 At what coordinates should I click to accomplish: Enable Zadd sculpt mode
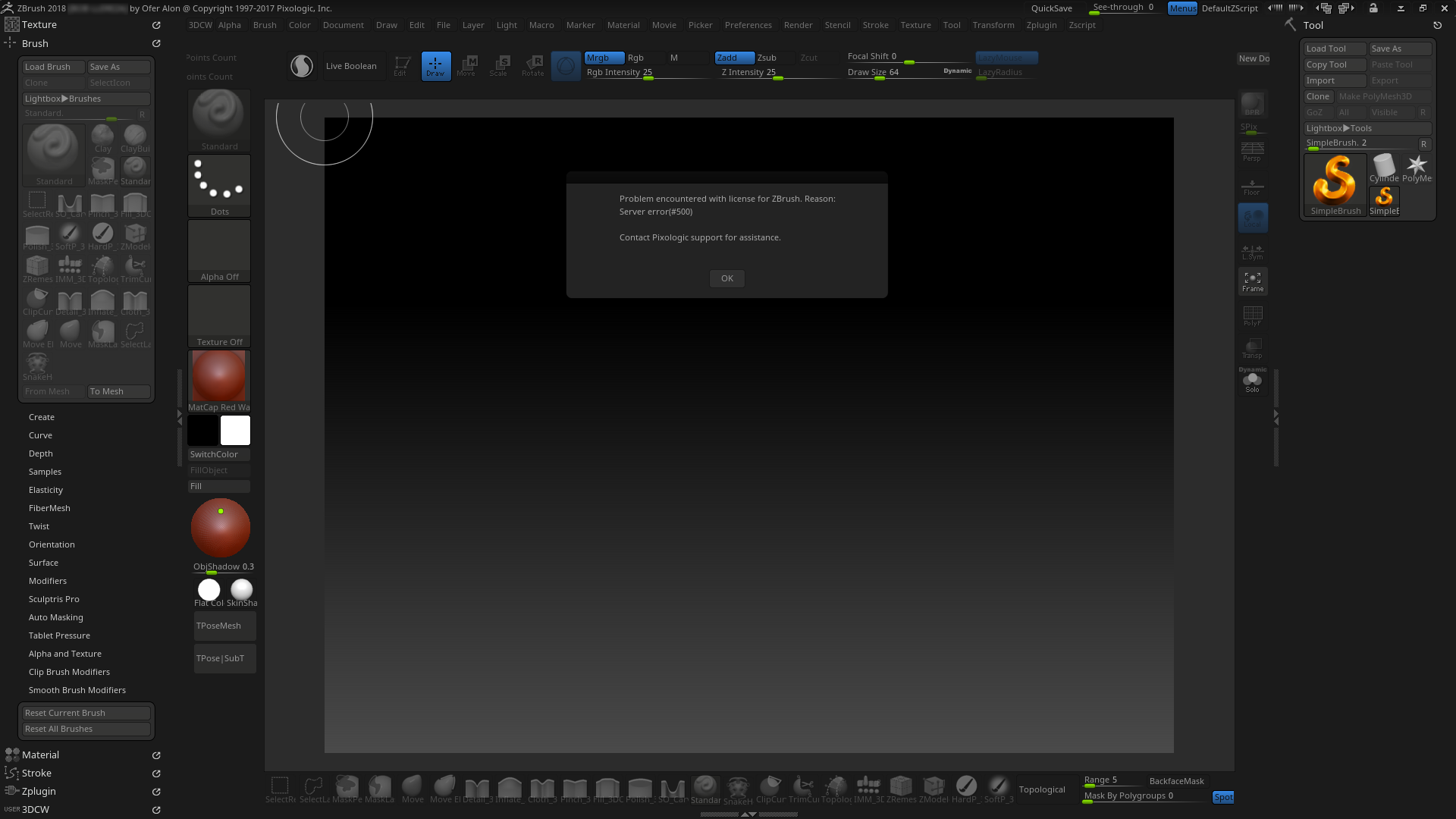click(734, 58)
